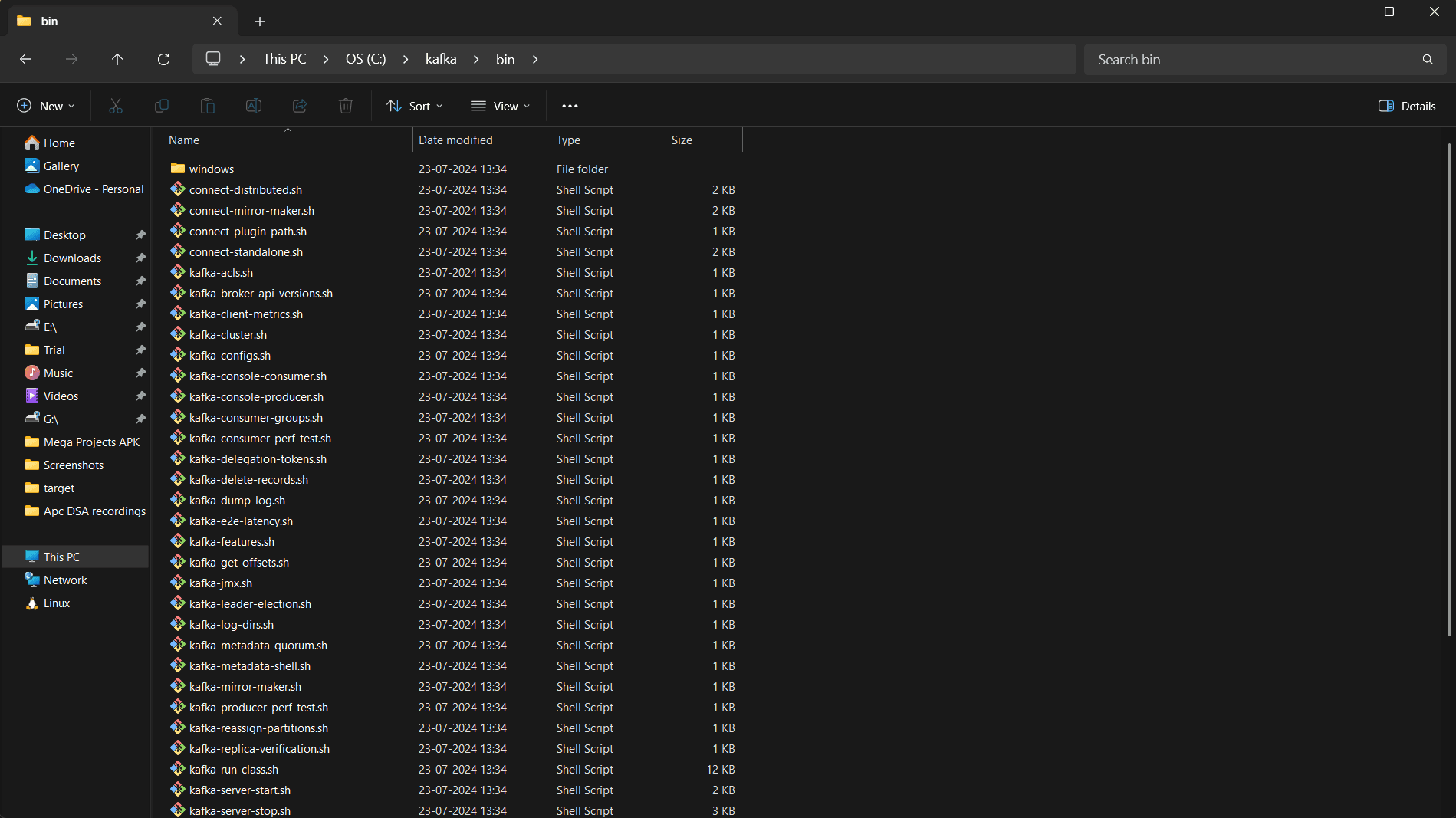Click the Forward navigation arrow
1456x818 pixels.
click(x=71, y=59)
